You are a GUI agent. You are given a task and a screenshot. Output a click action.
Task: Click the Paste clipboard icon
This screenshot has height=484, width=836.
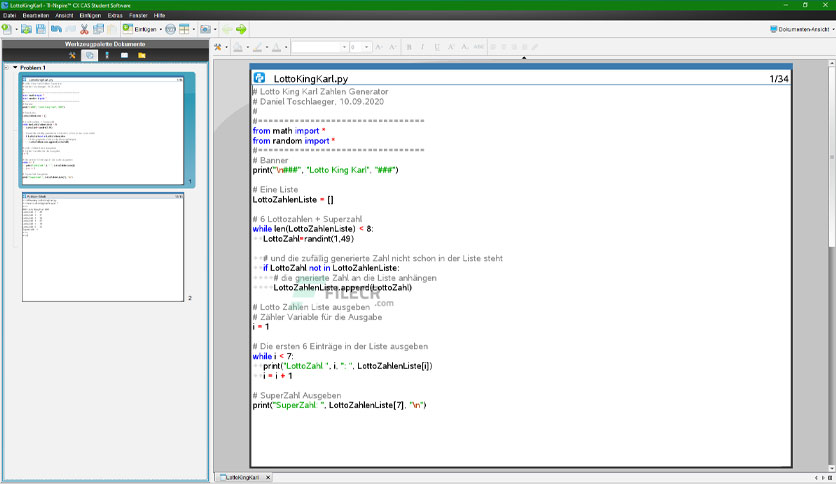click(x=111, y=29)
